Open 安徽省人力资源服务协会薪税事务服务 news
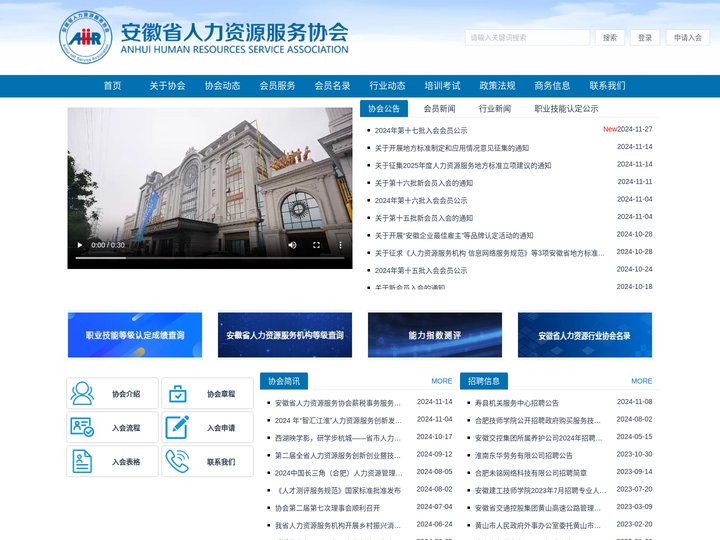720x540 pixels. 338,403
